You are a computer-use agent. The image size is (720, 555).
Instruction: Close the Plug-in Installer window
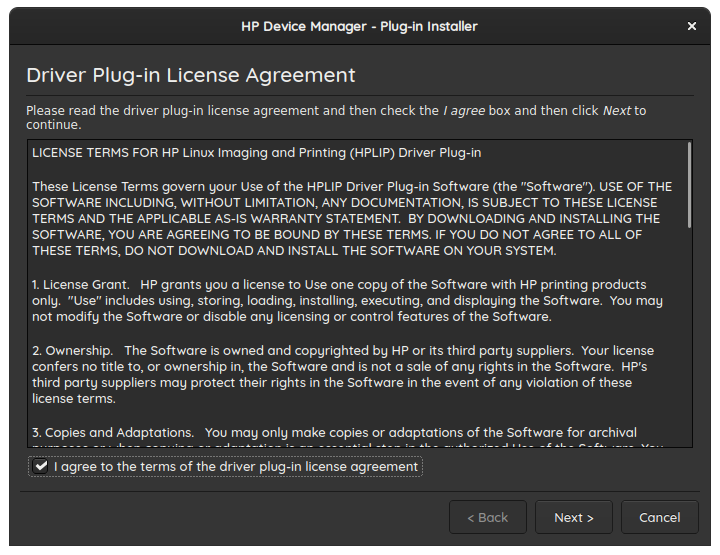tap(692, 26)
